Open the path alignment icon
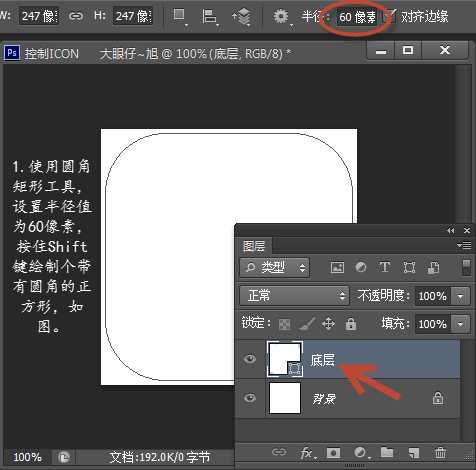The image size is (476, 470). pos(210,16)
